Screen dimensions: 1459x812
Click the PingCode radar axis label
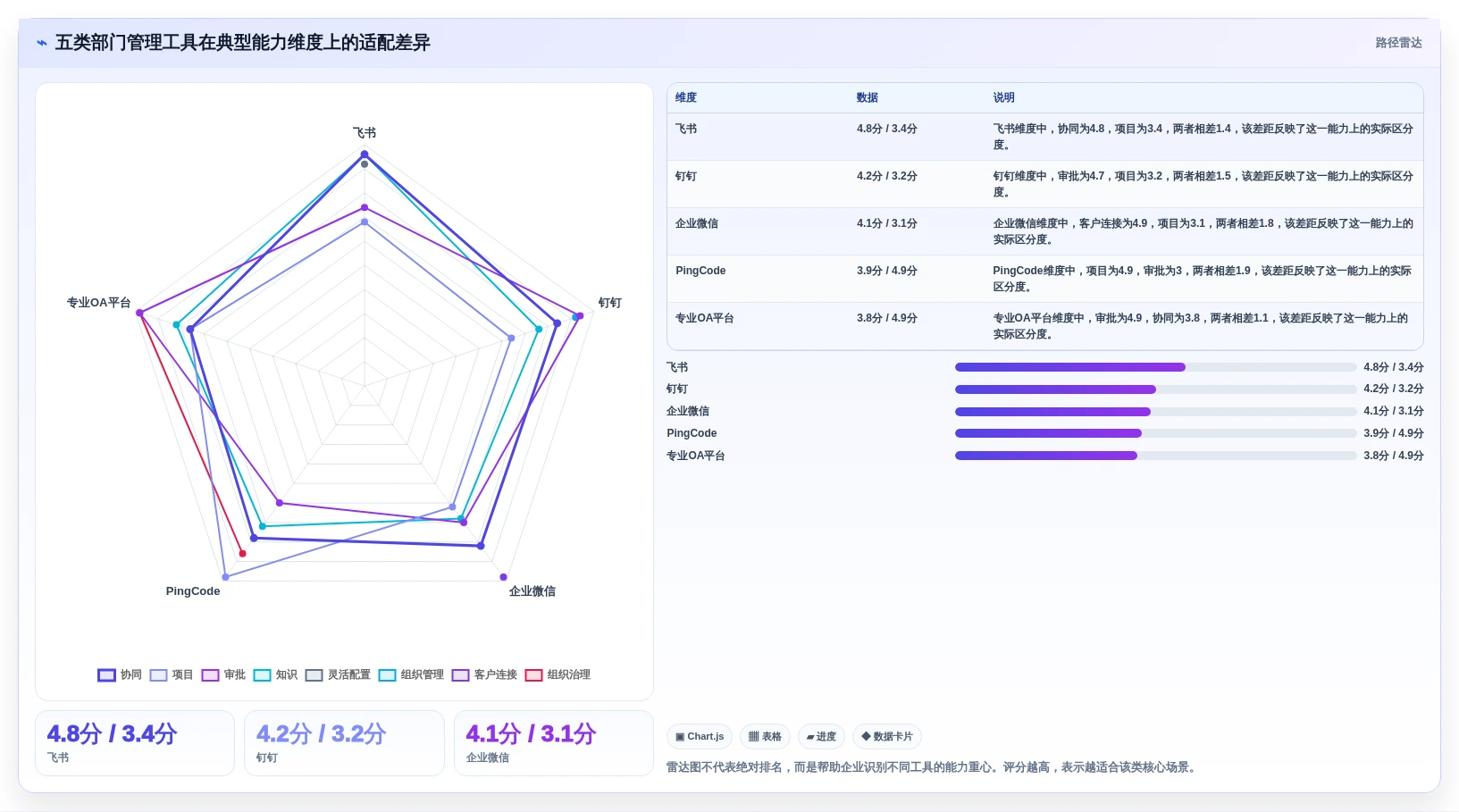point(193,591)
